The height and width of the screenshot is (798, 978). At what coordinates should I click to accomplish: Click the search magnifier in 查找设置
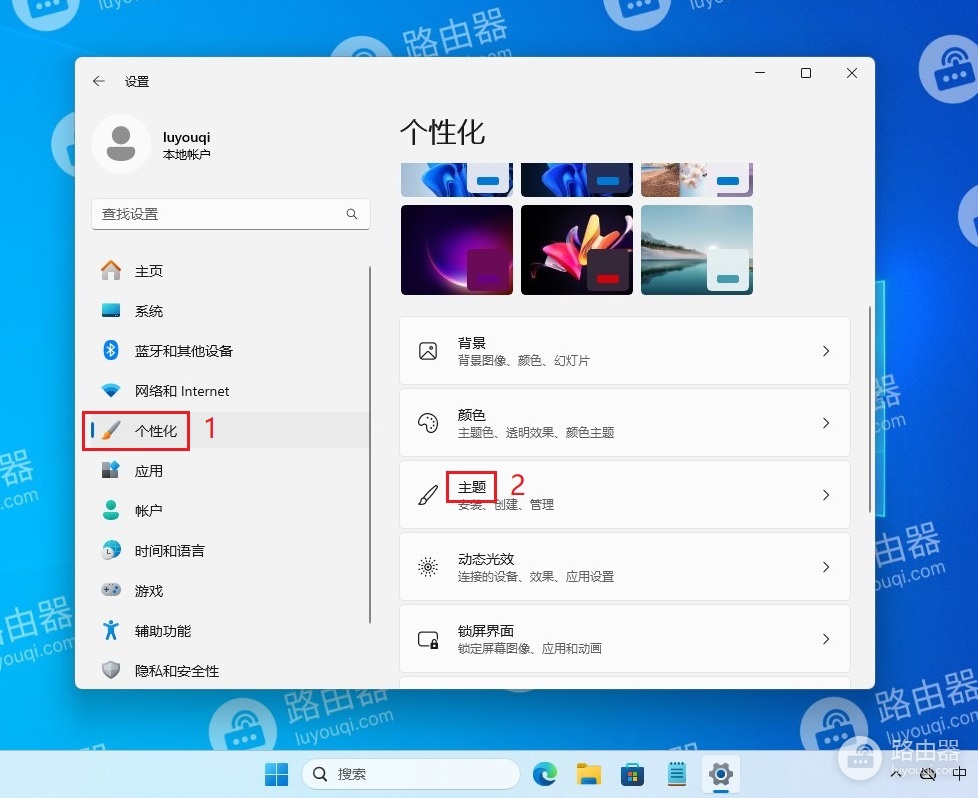(352, 214)
